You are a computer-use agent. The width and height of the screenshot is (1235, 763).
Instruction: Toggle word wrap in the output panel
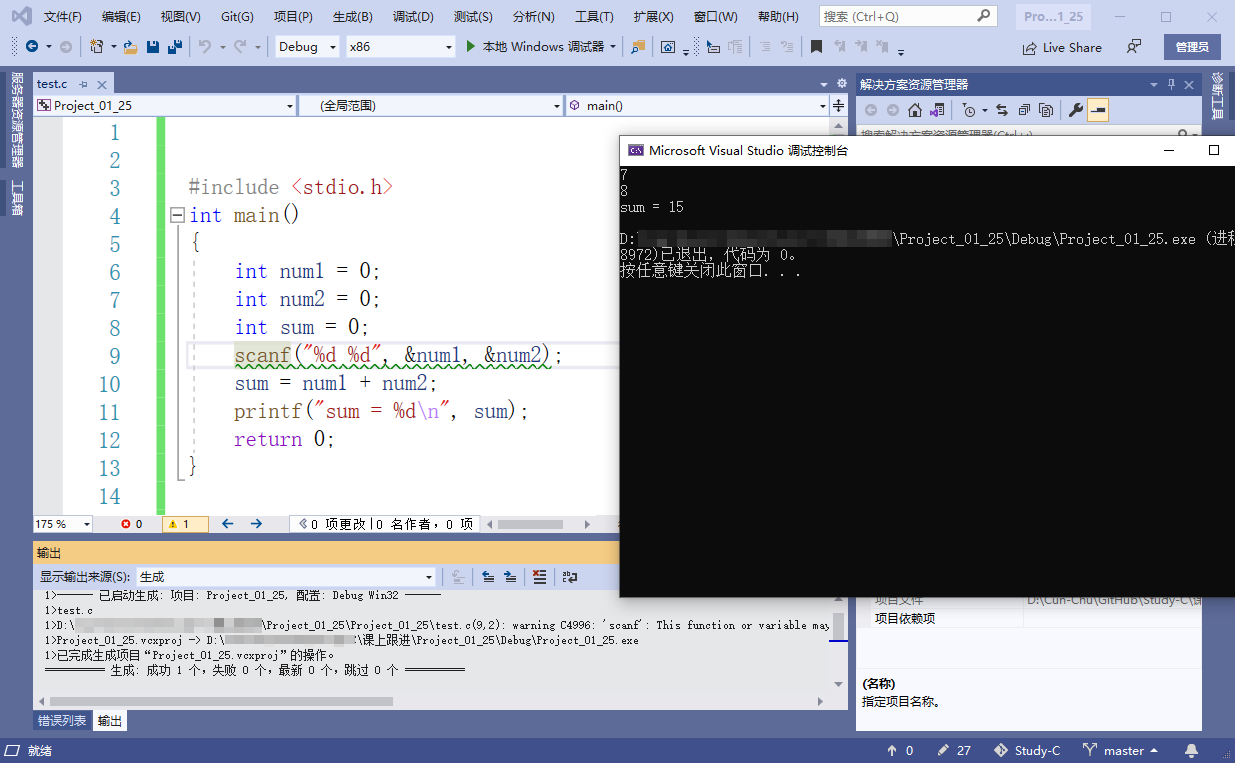570,577
